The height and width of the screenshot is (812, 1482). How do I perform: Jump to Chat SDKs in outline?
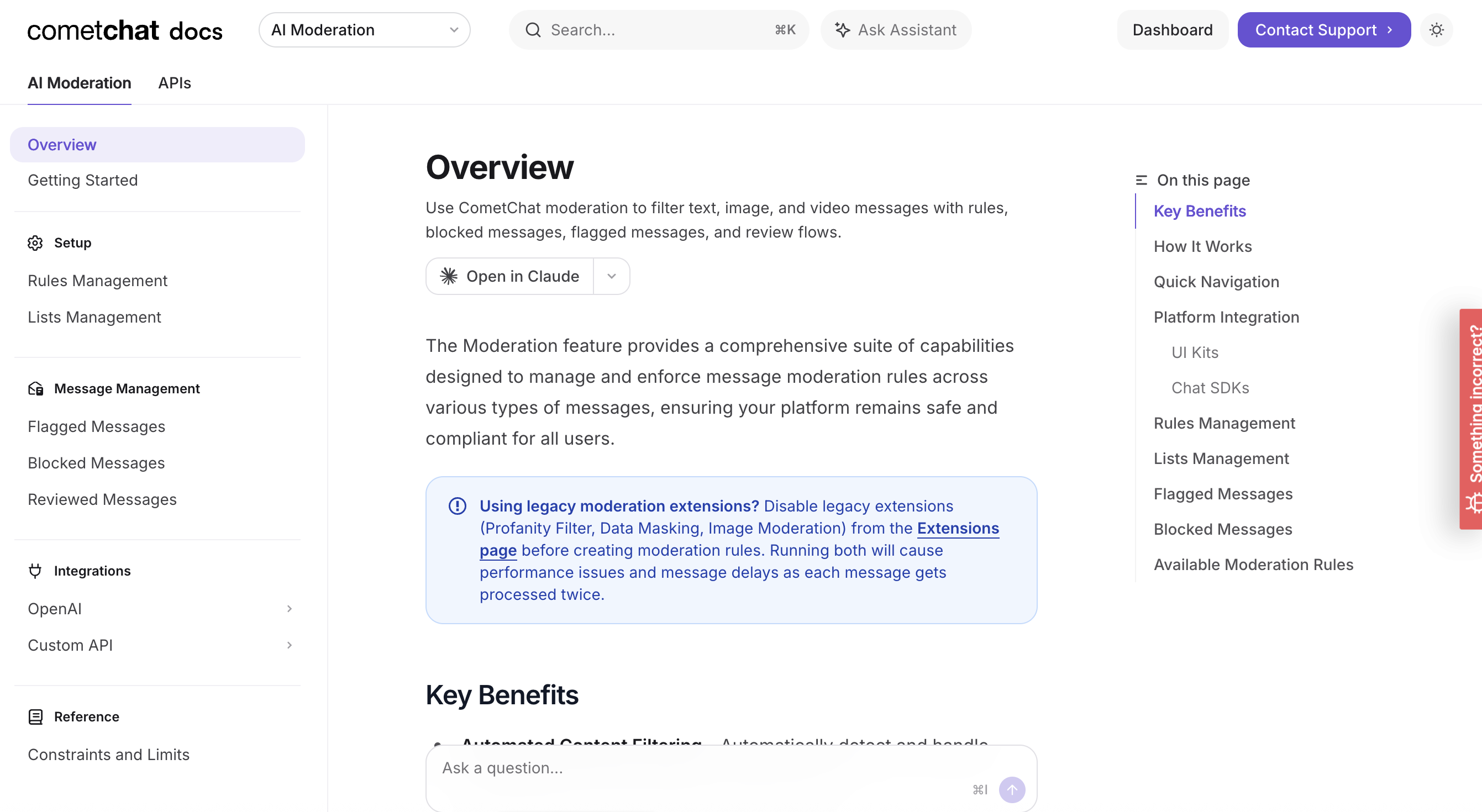[x=1210, y=388]
